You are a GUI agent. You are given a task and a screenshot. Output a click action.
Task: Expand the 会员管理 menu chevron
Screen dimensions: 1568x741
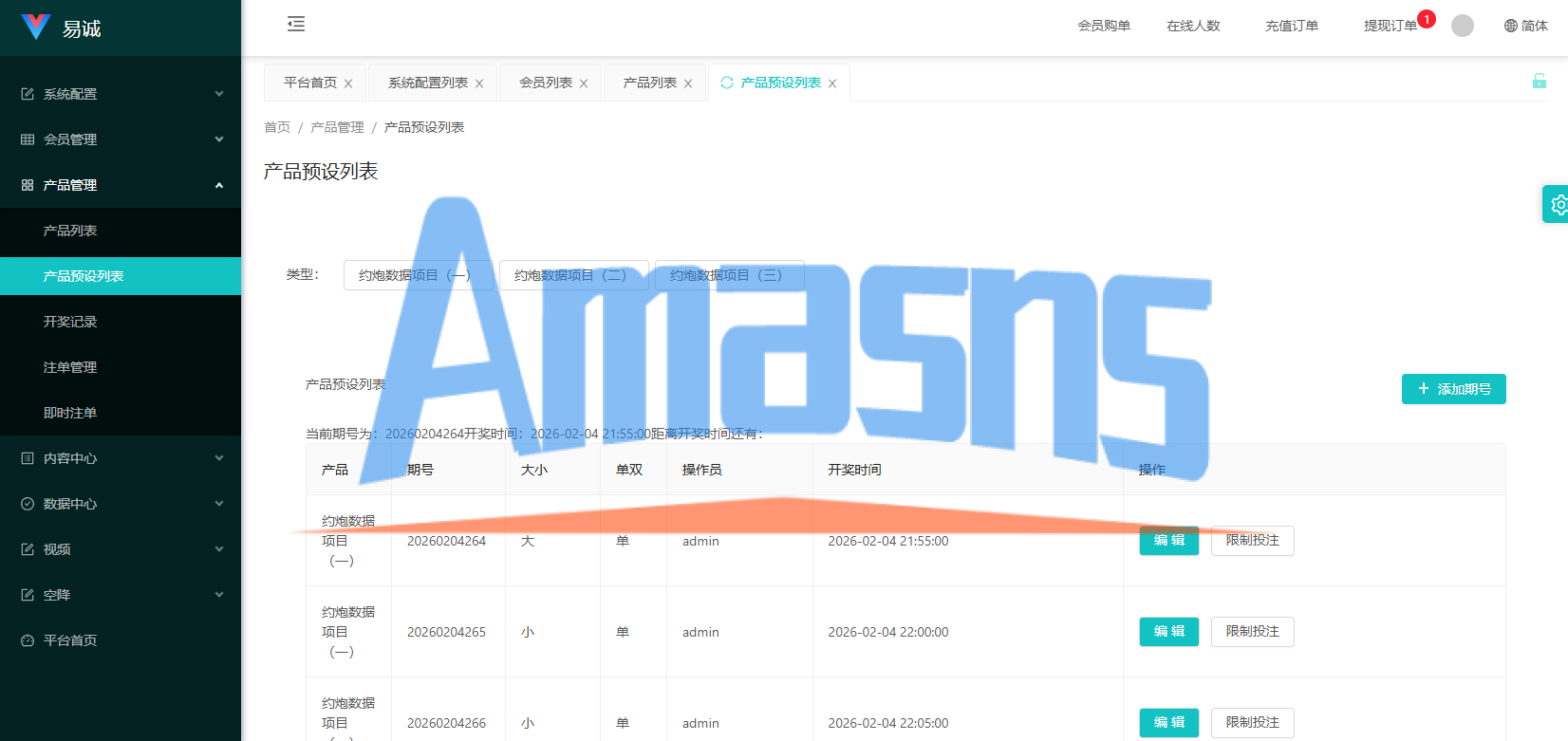(x=219, y=139)
